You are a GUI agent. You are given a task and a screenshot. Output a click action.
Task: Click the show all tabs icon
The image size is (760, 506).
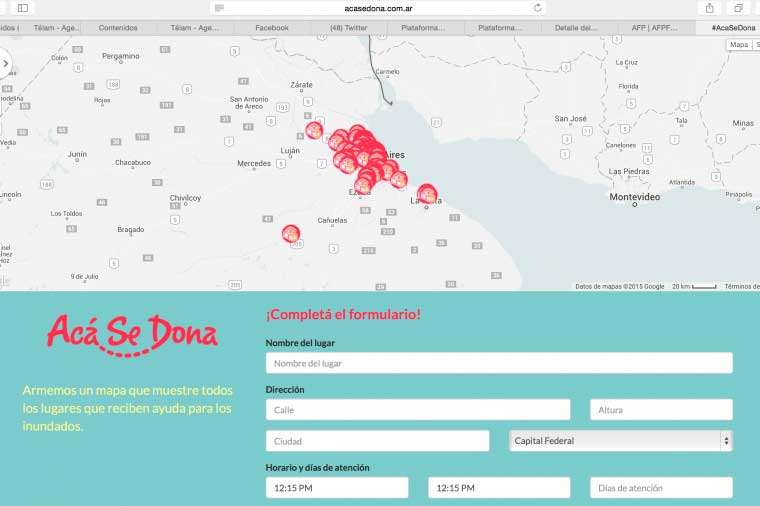click(x=739, y=8)
